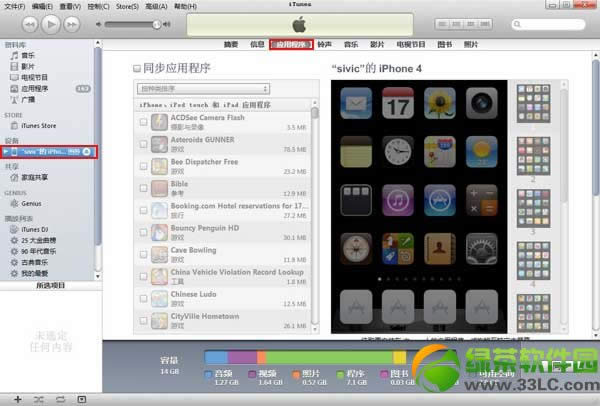The width and height of the screenshot is (600, 406).
Task: Open the 帮助(H) menu
Action: pyautogui.click(x=185, y=7)
